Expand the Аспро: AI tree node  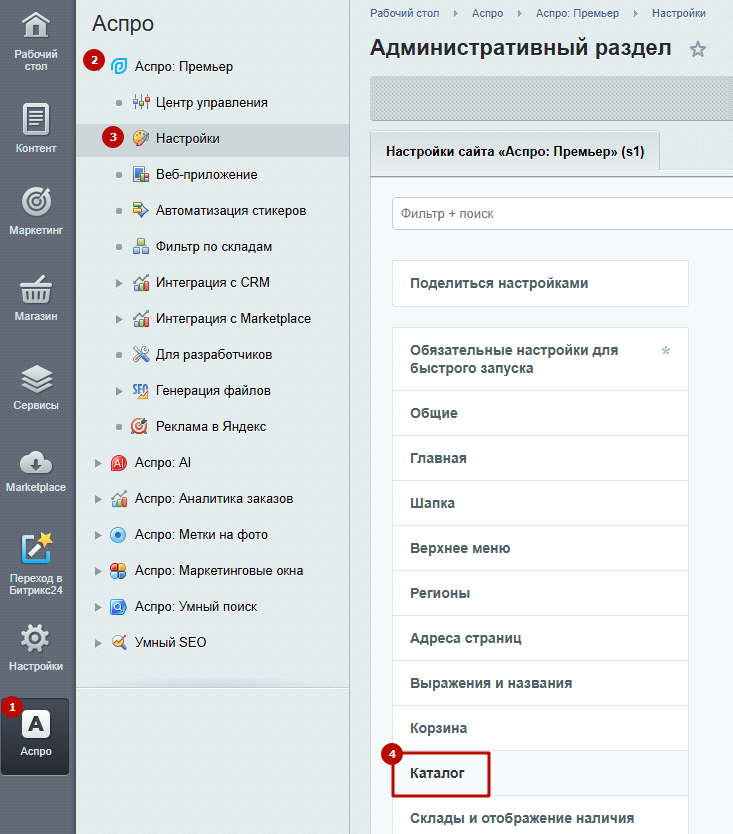click(98, 463)
